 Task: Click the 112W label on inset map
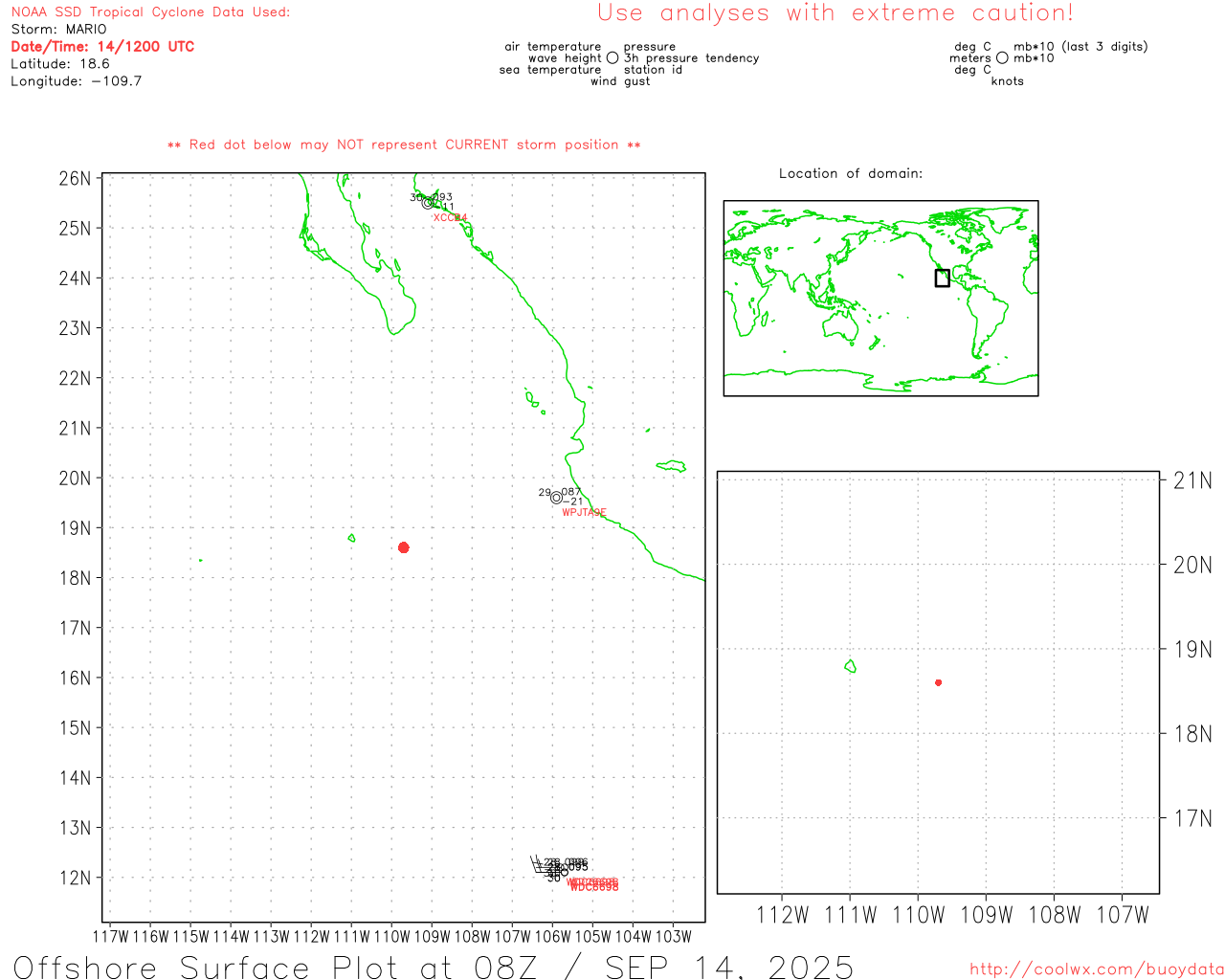click(783, 916)
